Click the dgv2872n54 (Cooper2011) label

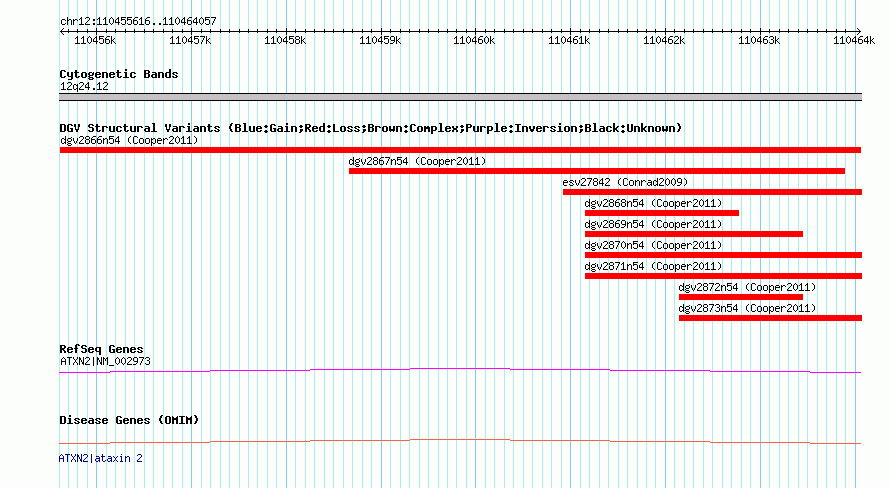748,287
